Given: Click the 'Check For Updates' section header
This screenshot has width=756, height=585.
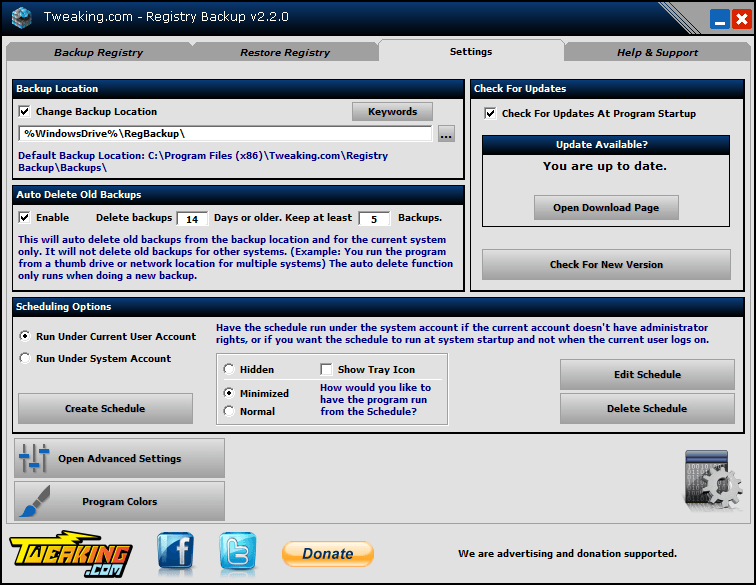Looking at the screenshot, I should pos(607,89).
